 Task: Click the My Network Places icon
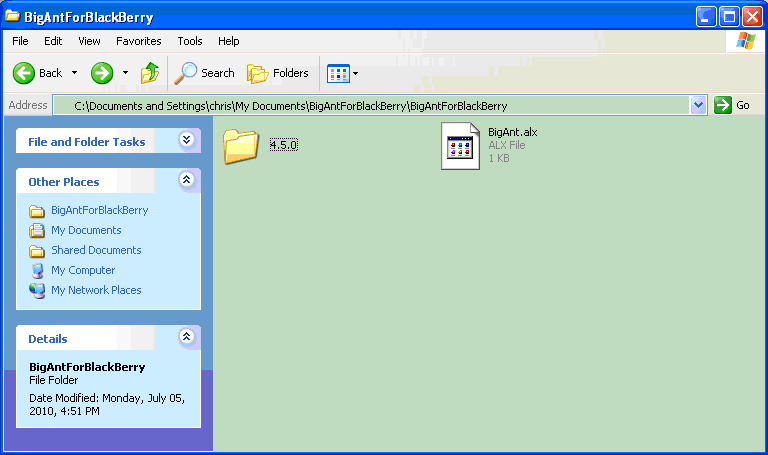pyautogui.click(x=37, y=290)
